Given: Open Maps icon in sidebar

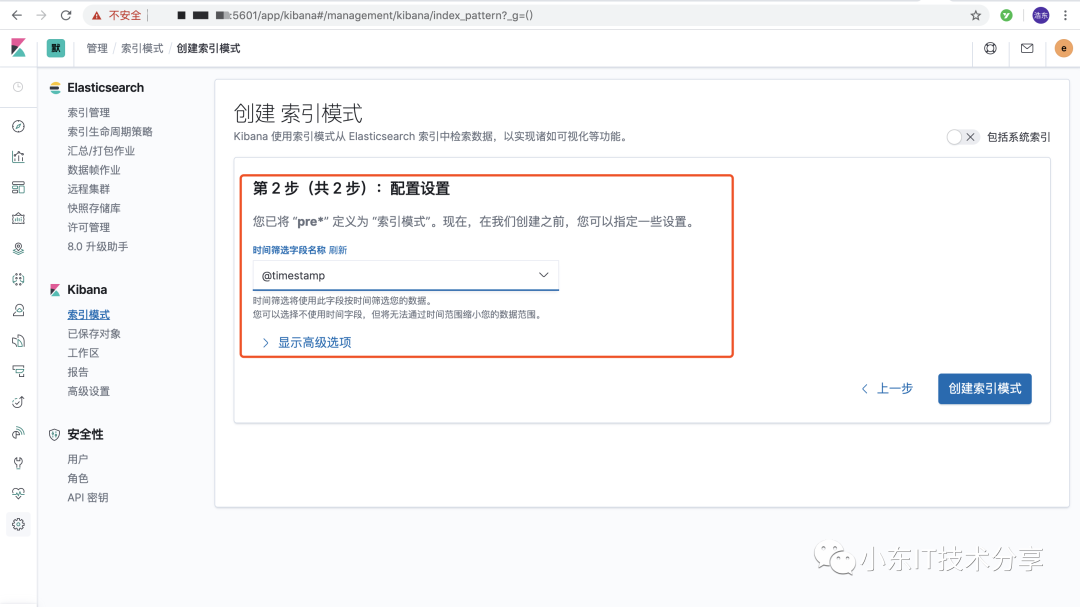Looking at the screenshot, I should pos(19,249).
